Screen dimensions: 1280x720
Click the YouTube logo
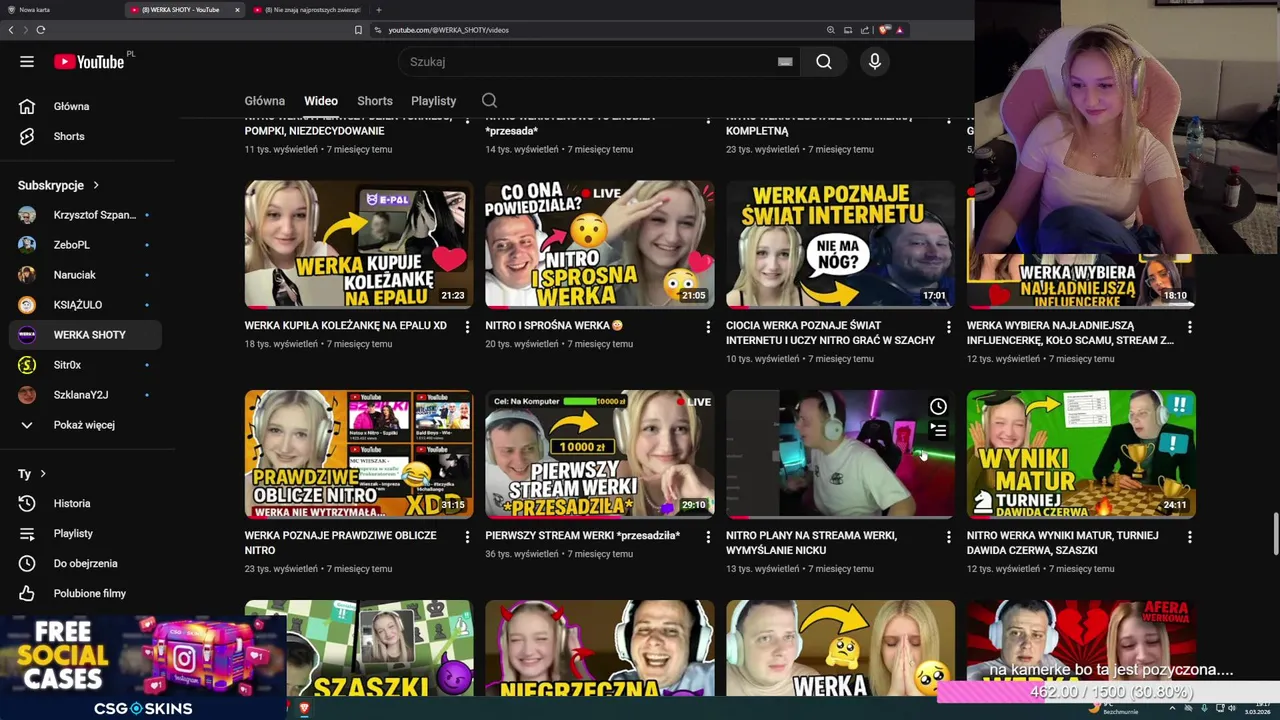[89, 62]
